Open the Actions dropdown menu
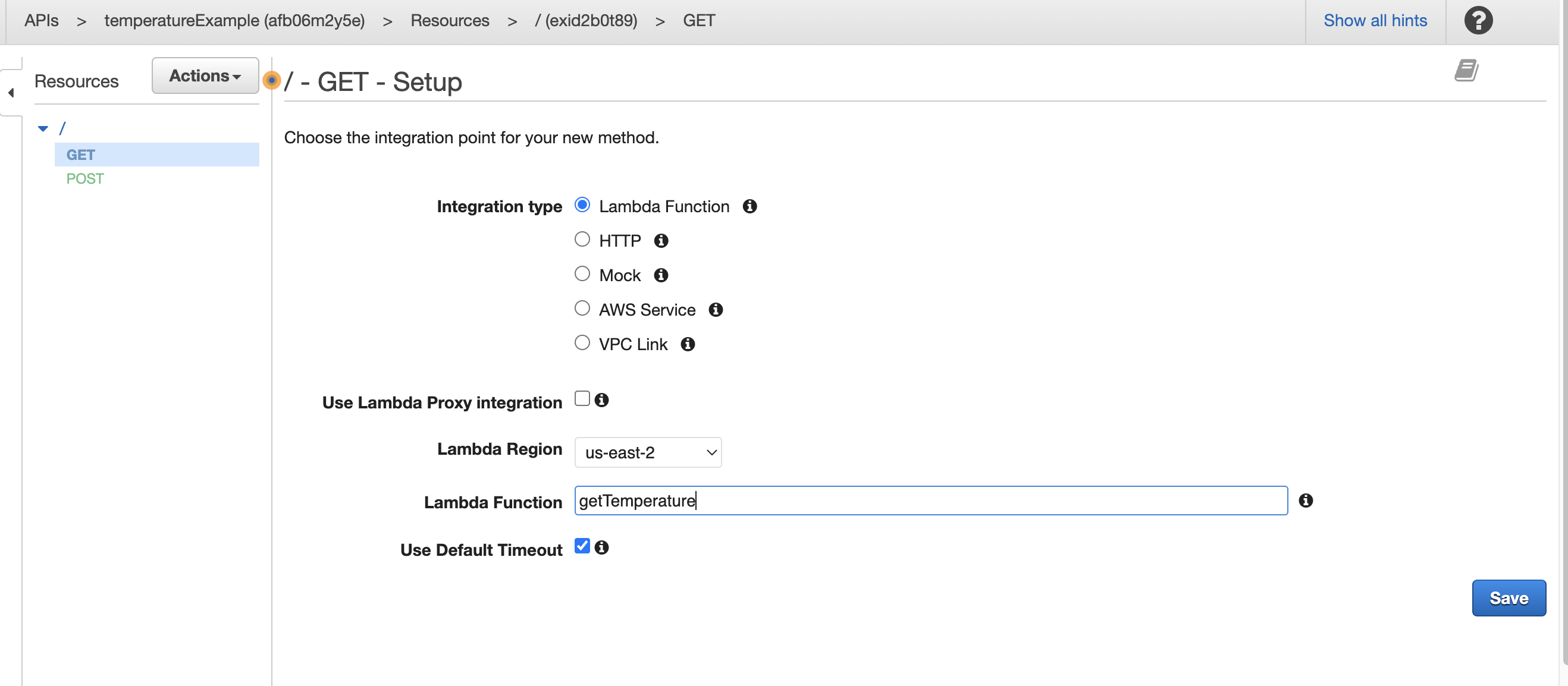Screen dimensions: 1568x686 tap(205, 75)
